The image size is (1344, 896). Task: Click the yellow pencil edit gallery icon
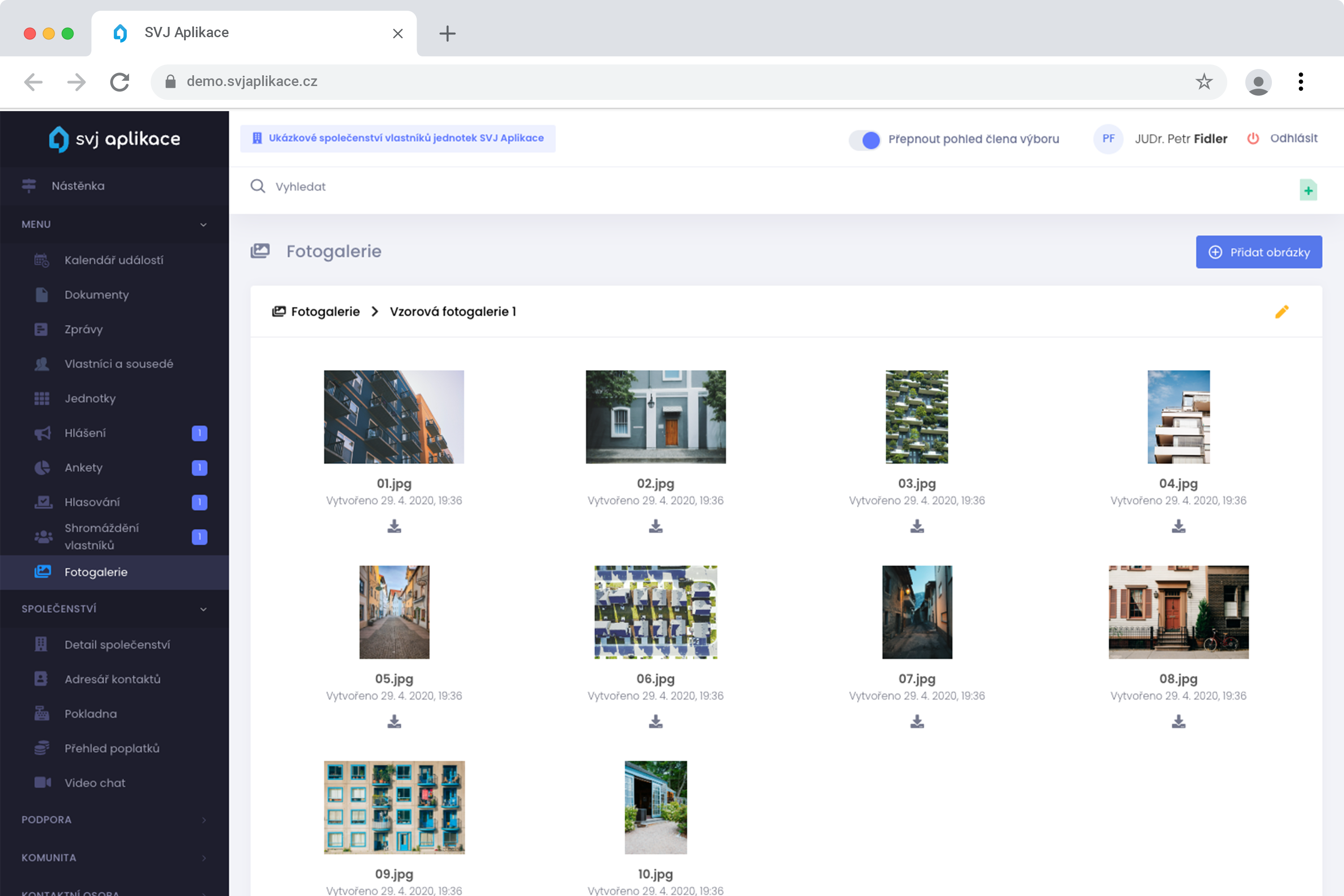pos(1281,311)
